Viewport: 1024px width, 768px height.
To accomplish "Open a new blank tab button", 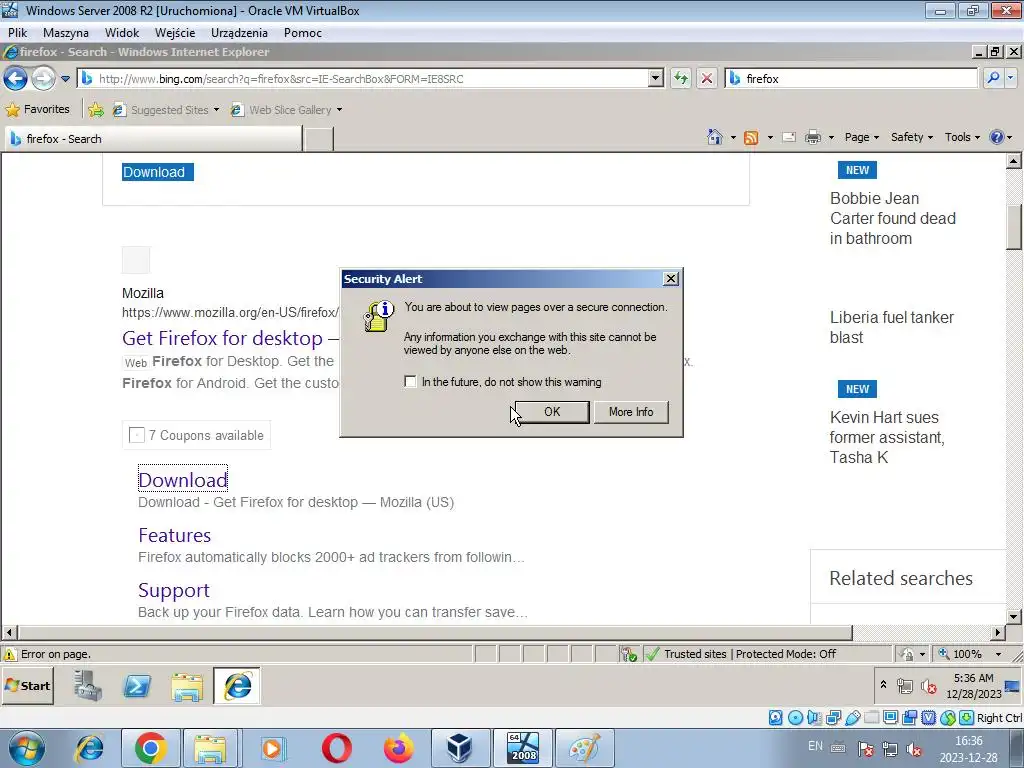I will [319, 139].
